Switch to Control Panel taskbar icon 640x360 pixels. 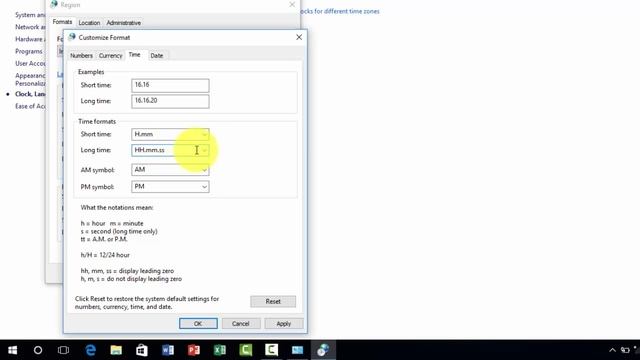click(323, 350)
